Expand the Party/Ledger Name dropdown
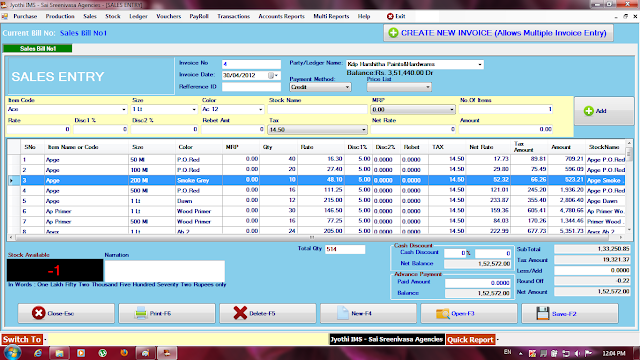 [x=480, y=64]
